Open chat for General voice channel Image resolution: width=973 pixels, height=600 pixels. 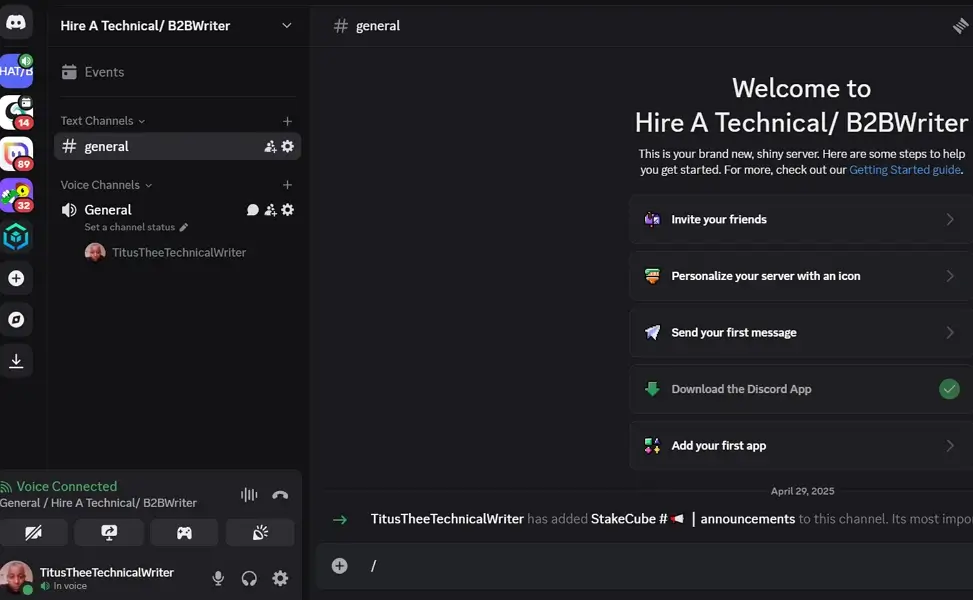click(253, 210)
